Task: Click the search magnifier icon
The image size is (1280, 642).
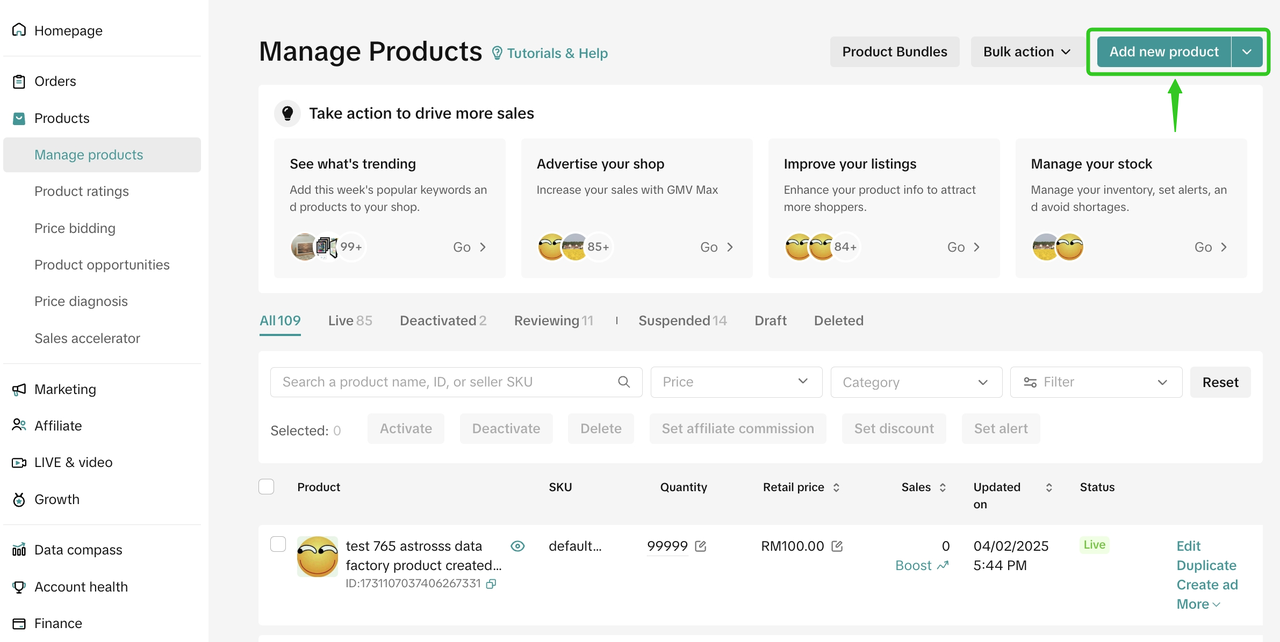Action: [624, 382]
